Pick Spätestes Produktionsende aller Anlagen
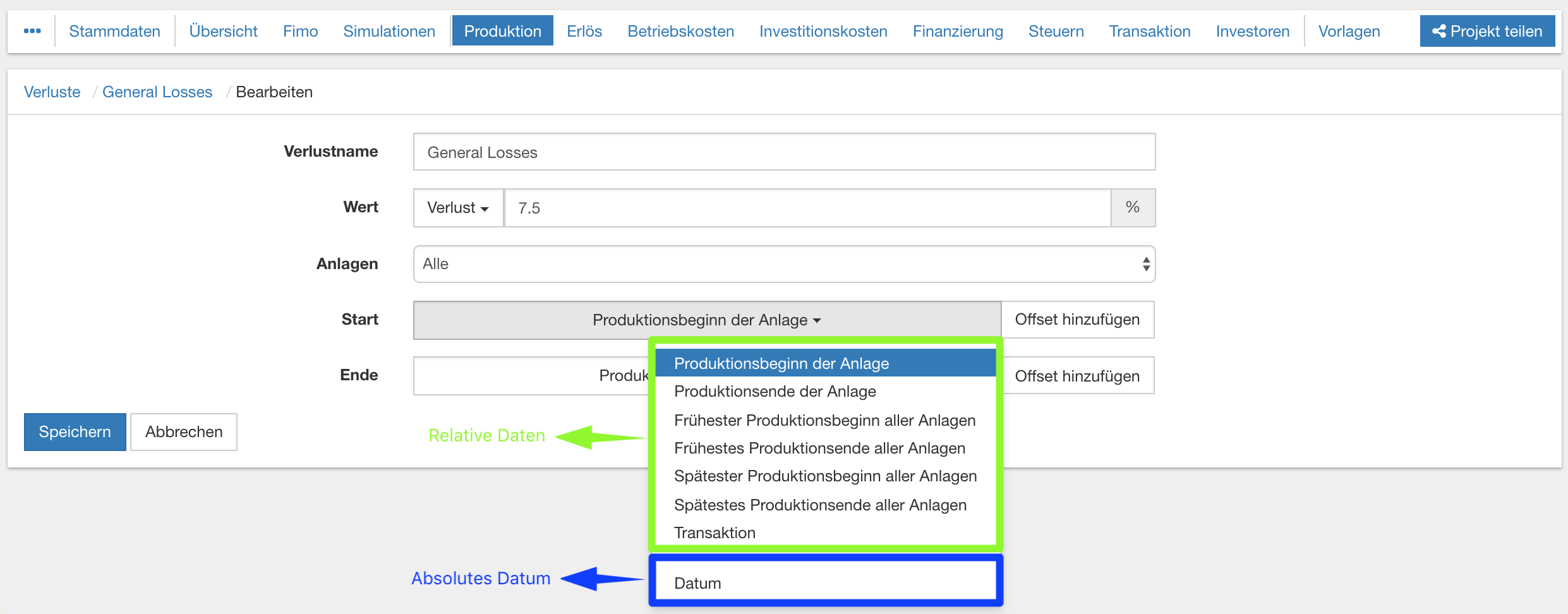Image resolution: width=1568 pixels, height=614 pixels. (819, 505)
